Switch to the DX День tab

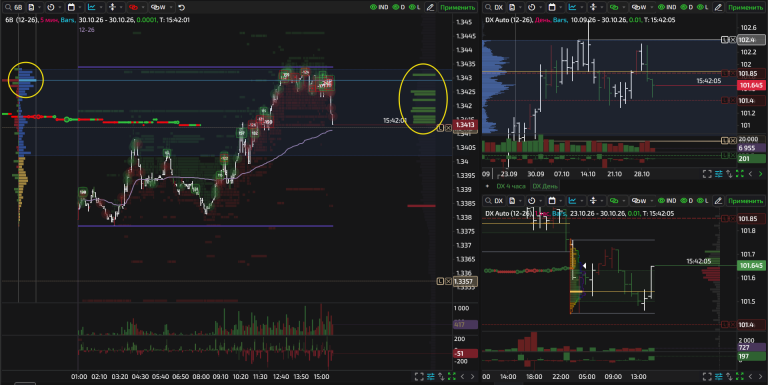(x=545, y=186)
